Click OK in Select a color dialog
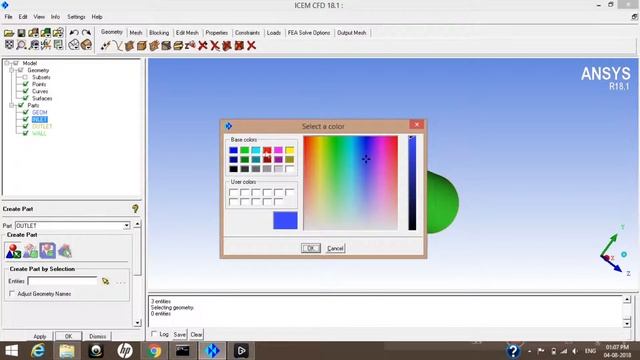 (x=311, y=248)
